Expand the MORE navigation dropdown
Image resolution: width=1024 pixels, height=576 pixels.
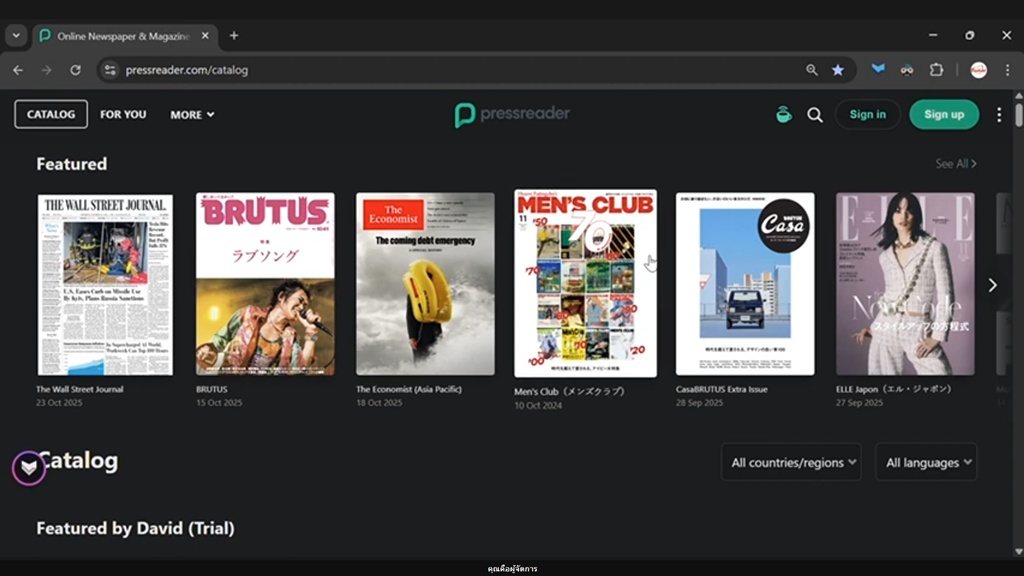click(x=192, y=115)
